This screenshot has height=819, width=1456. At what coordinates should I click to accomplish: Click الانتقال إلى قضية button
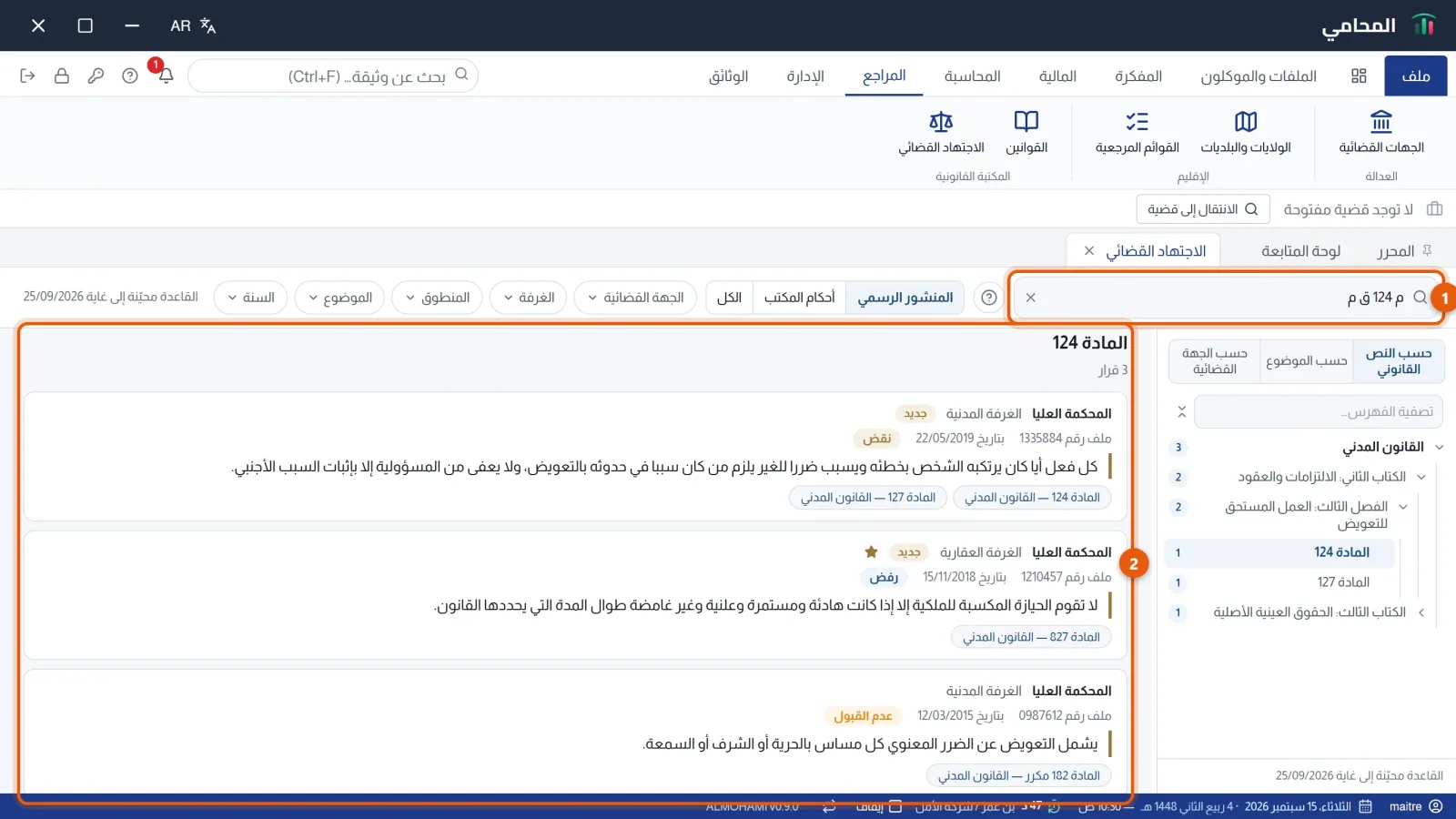[x=1203, y=208]
